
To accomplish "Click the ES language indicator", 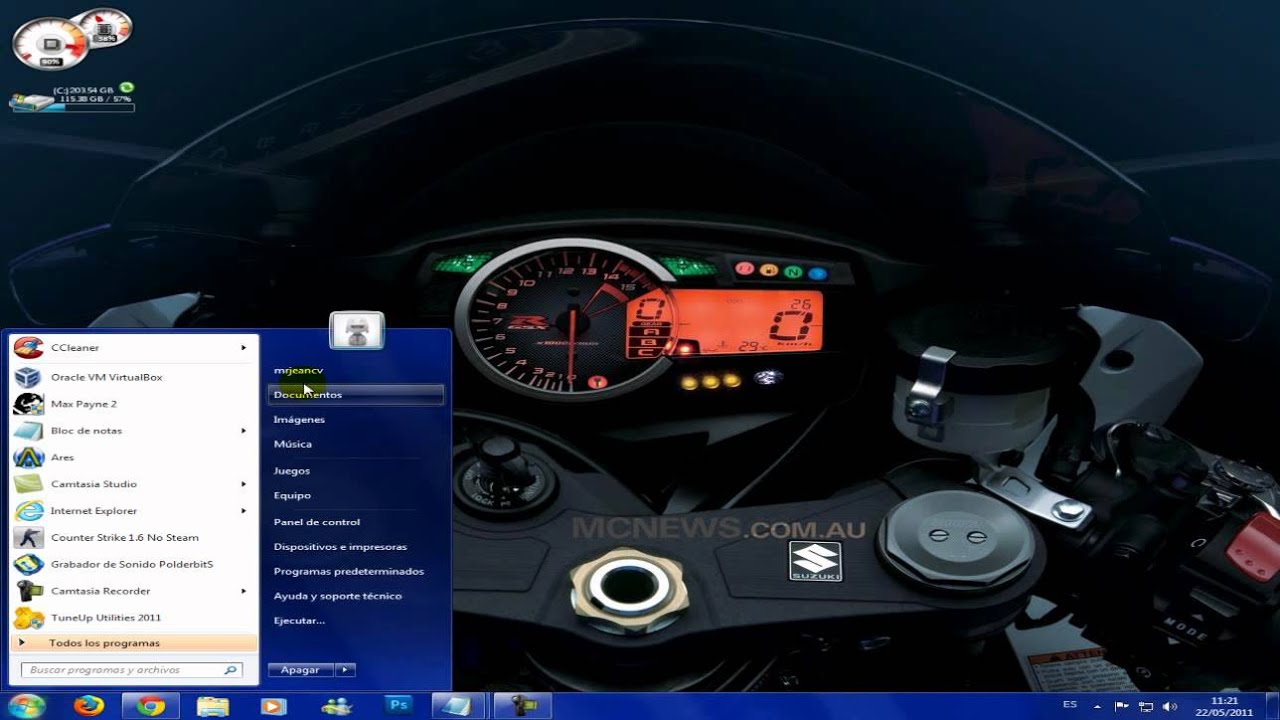I will click(x=1070, y=705).
